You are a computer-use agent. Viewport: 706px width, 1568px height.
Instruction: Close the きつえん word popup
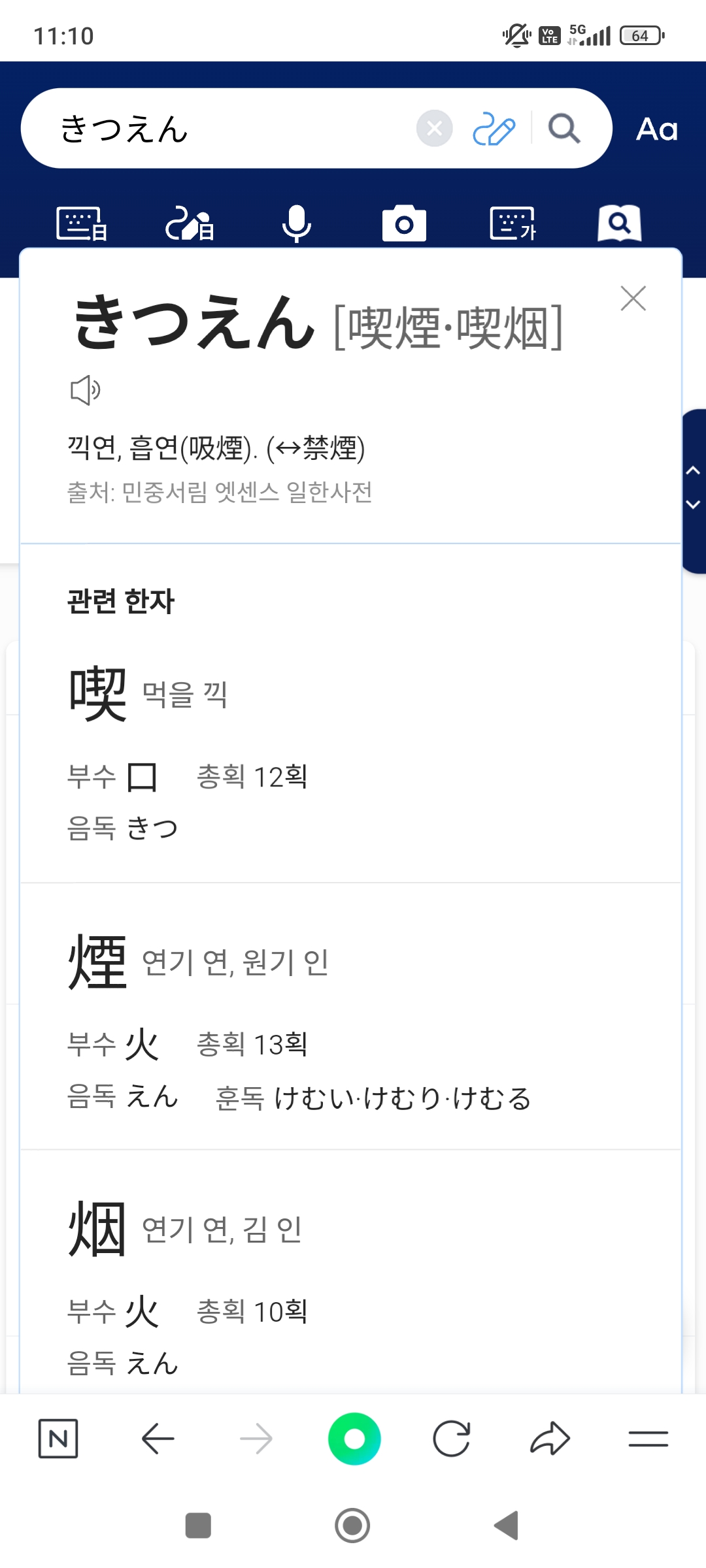point(633,299)
